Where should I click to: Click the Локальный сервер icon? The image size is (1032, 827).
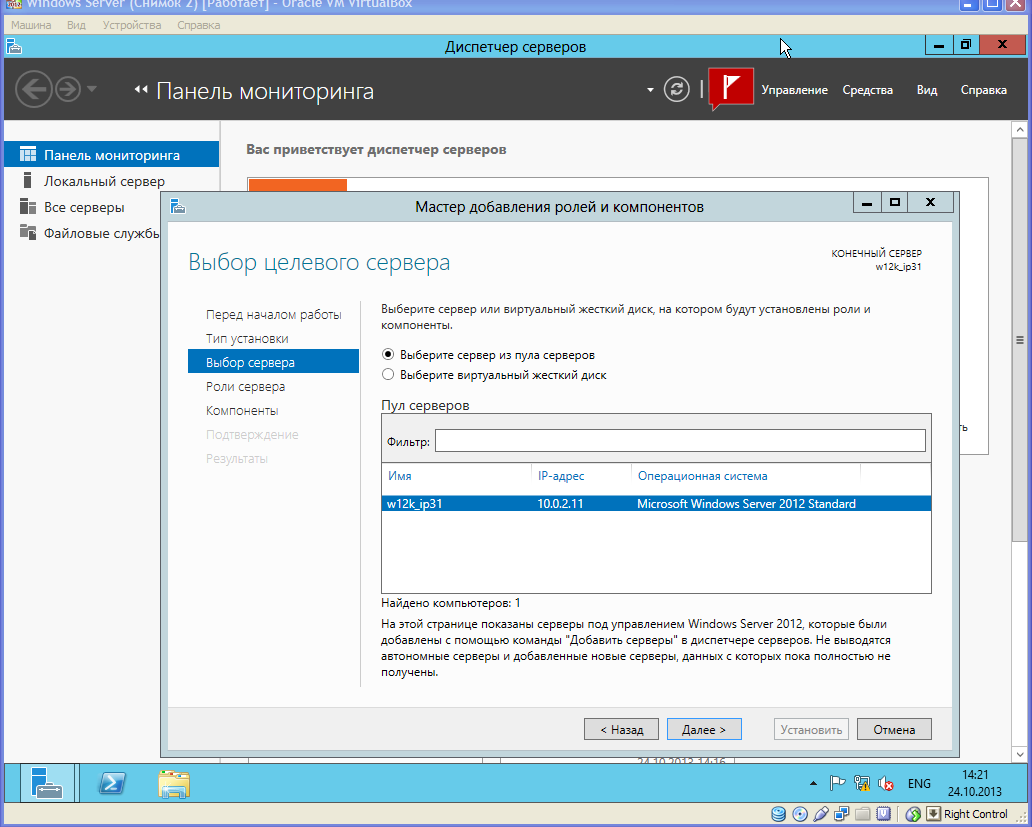click(x=28, y=180)
